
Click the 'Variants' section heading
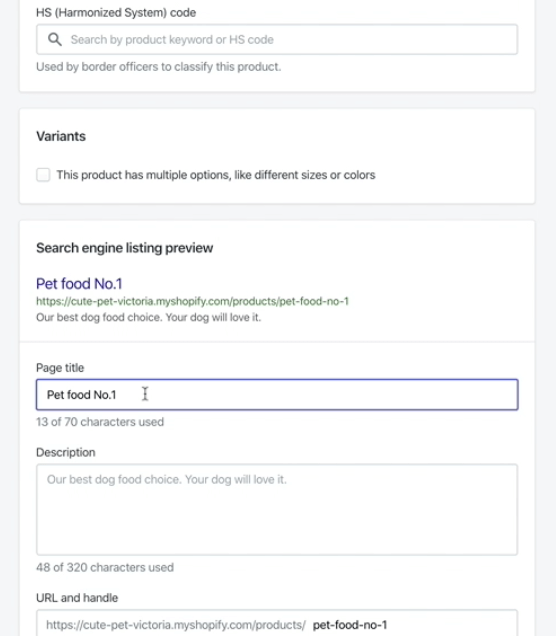coord(61,136)
